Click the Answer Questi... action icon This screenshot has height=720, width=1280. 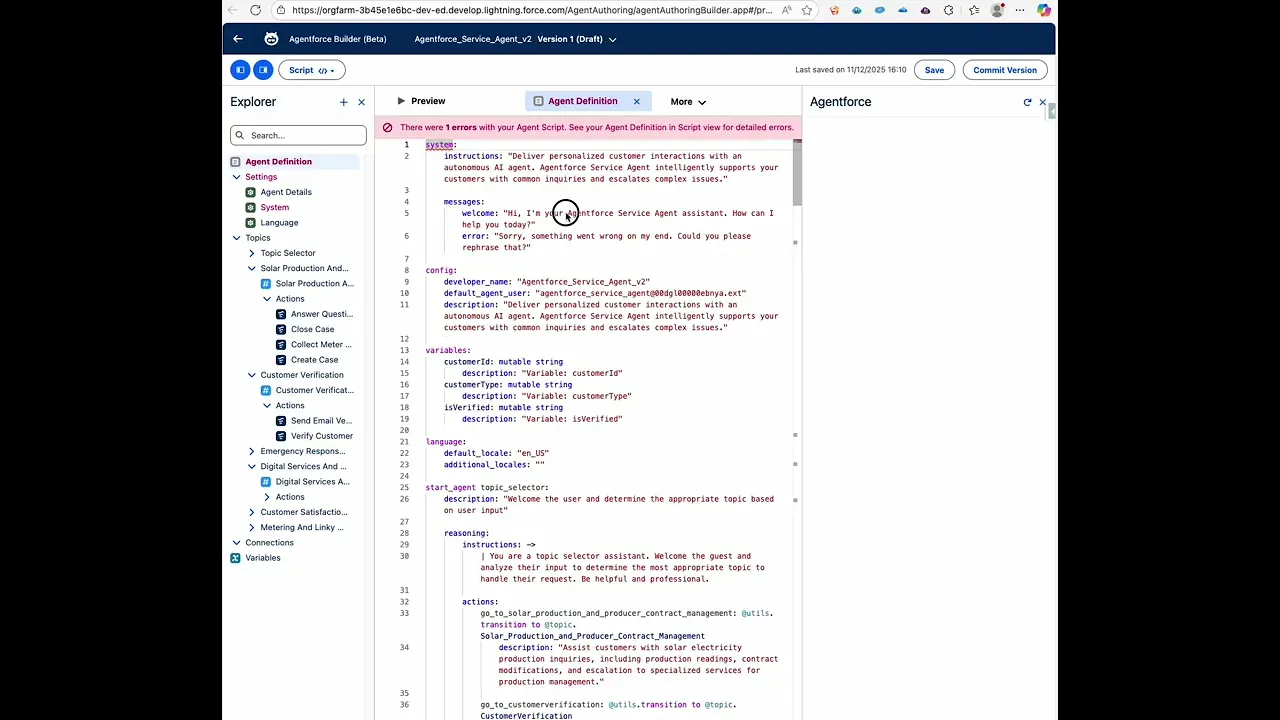281,314
